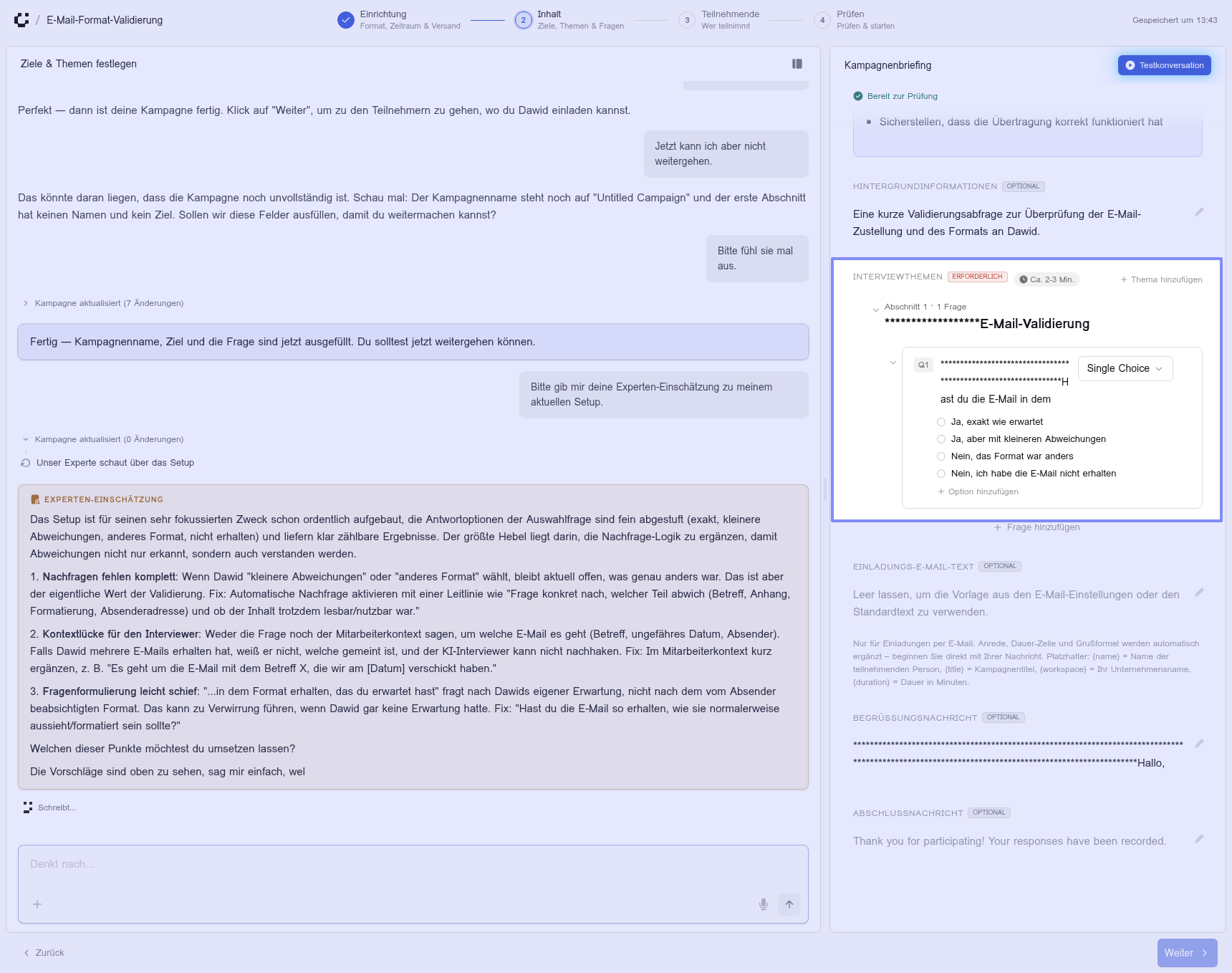1232x973 pixels.
Task: Open the Single Choice question type dropdown
Action: pyautogui.click(x=1125, y=368)
